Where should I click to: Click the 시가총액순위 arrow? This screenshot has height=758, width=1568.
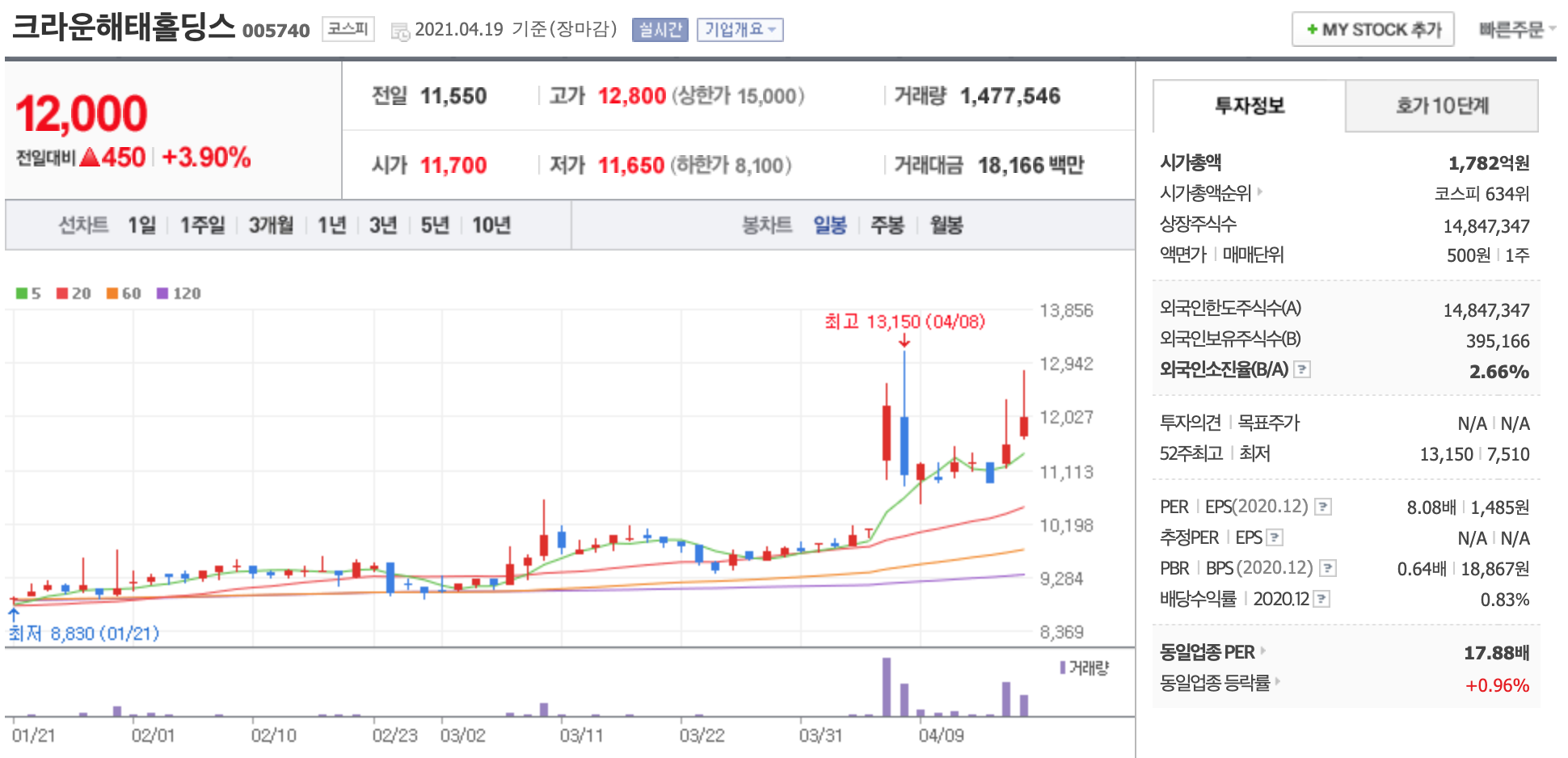click(x=1259, y=192)
